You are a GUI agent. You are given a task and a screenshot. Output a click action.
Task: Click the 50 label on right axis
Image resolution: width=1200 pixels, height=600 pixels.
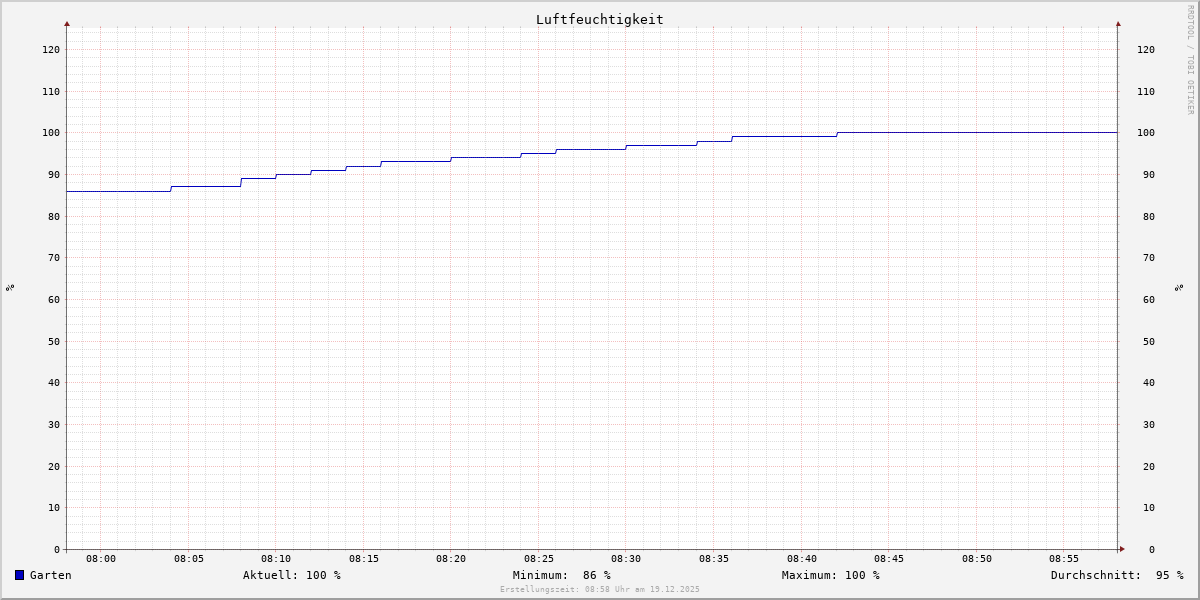[1145, 341]
